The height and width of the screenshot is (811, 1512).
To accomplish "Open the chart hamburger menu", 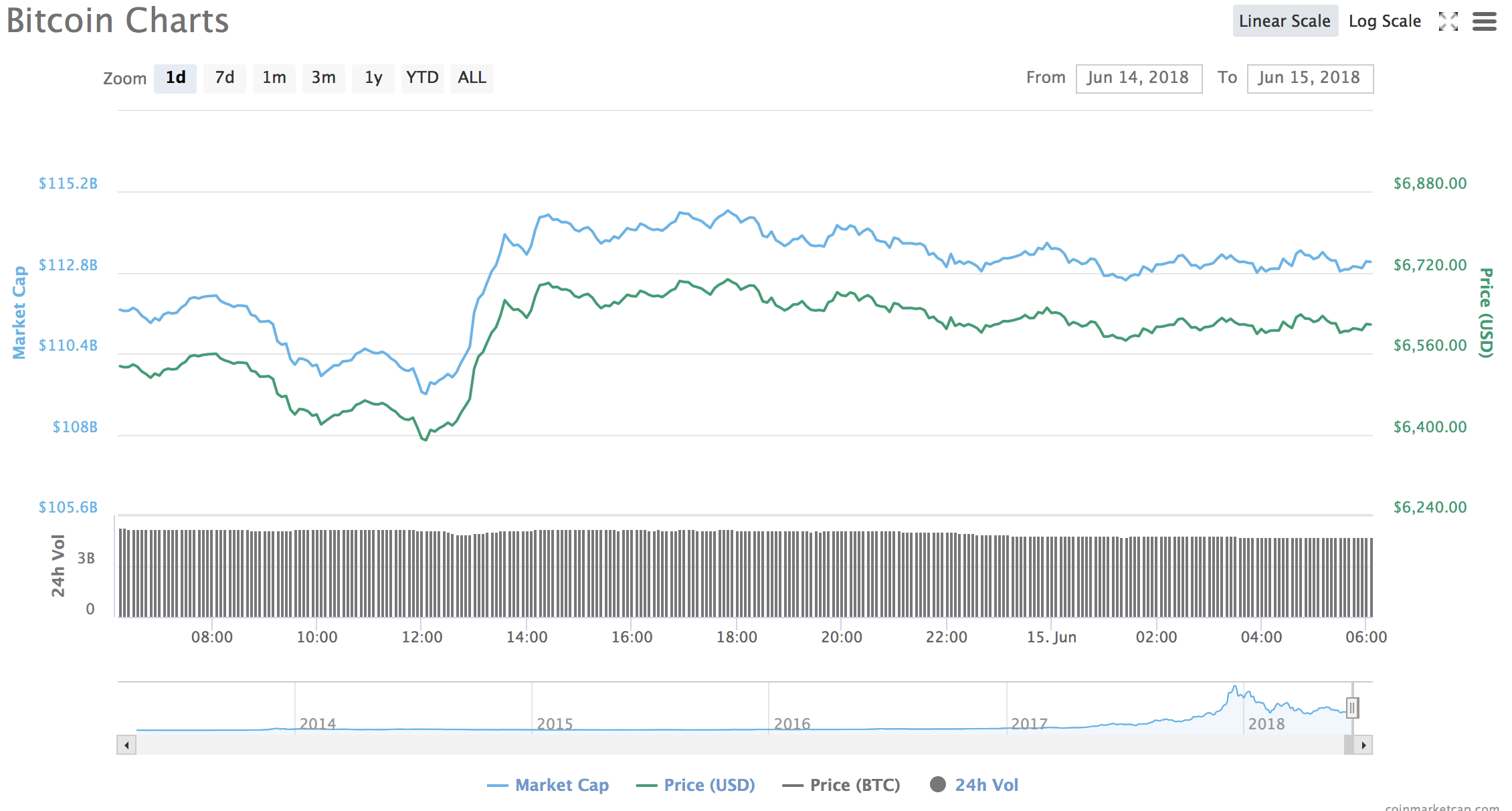I will (1485, 21).
